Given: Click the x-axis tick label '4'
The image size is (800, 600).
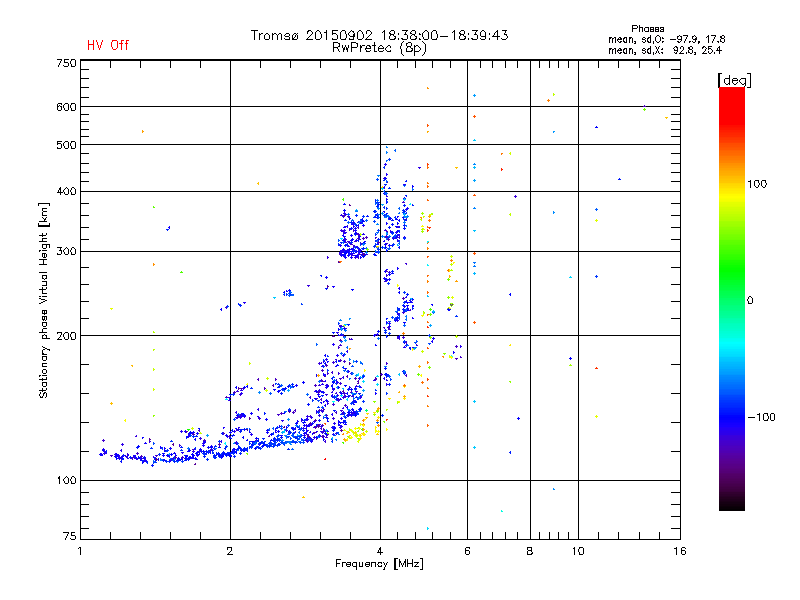Looking at the screenshot, I should pyautogui.click(x=380, y=551).
